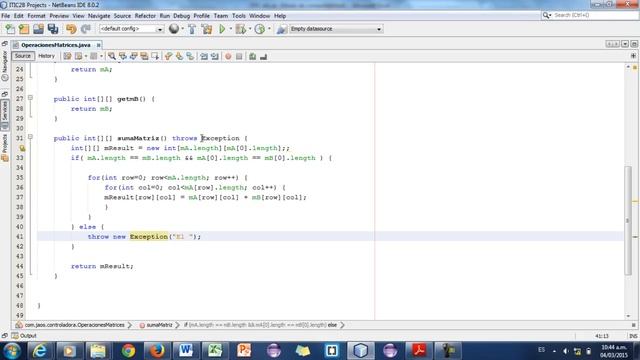Run the project with green play icon
This screenshot has width=640, height=360.
pyautogui.click(x=222, y=29)
